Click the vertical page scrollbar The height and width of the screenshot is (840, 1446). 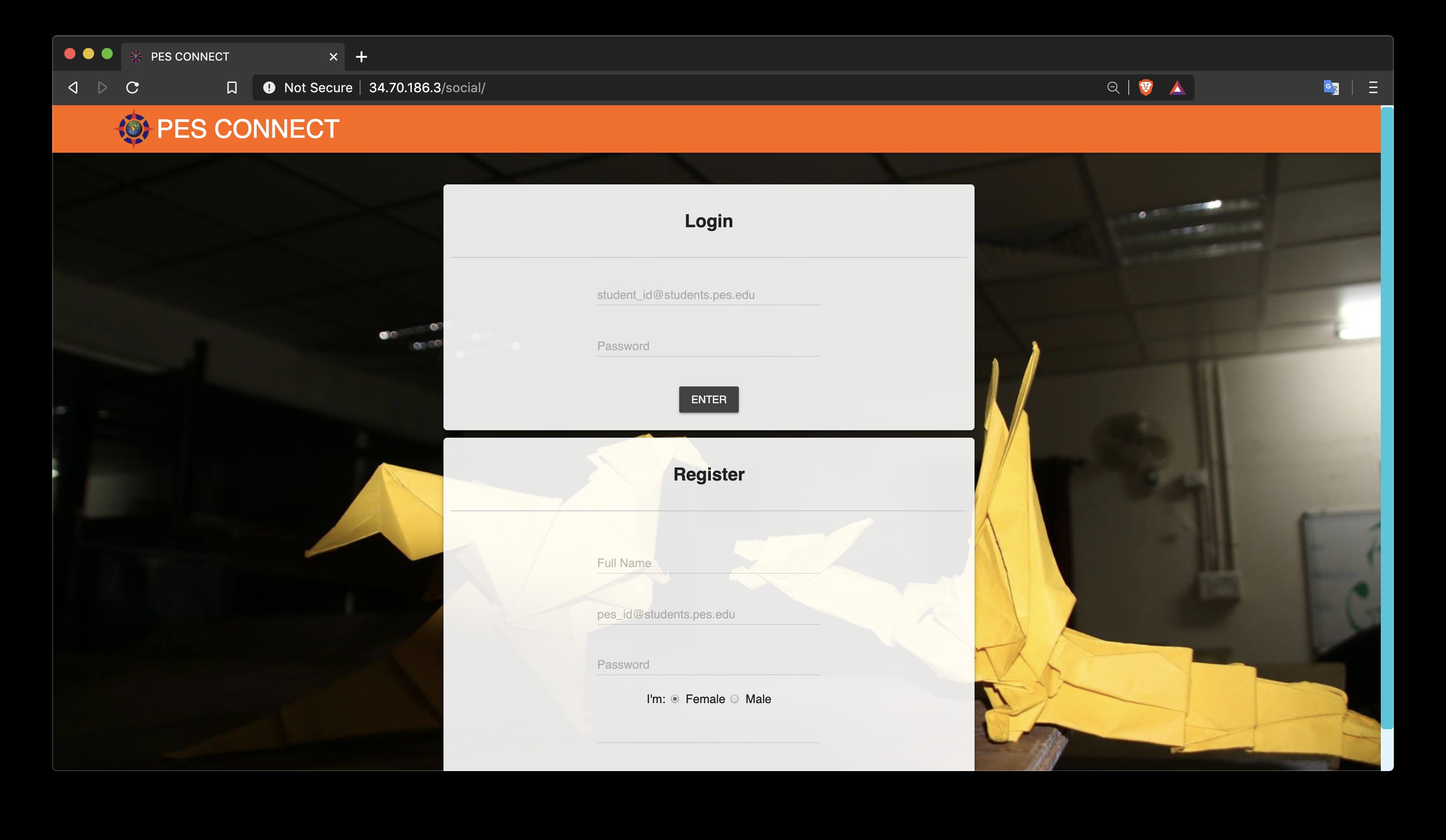tap(1386, 419)
